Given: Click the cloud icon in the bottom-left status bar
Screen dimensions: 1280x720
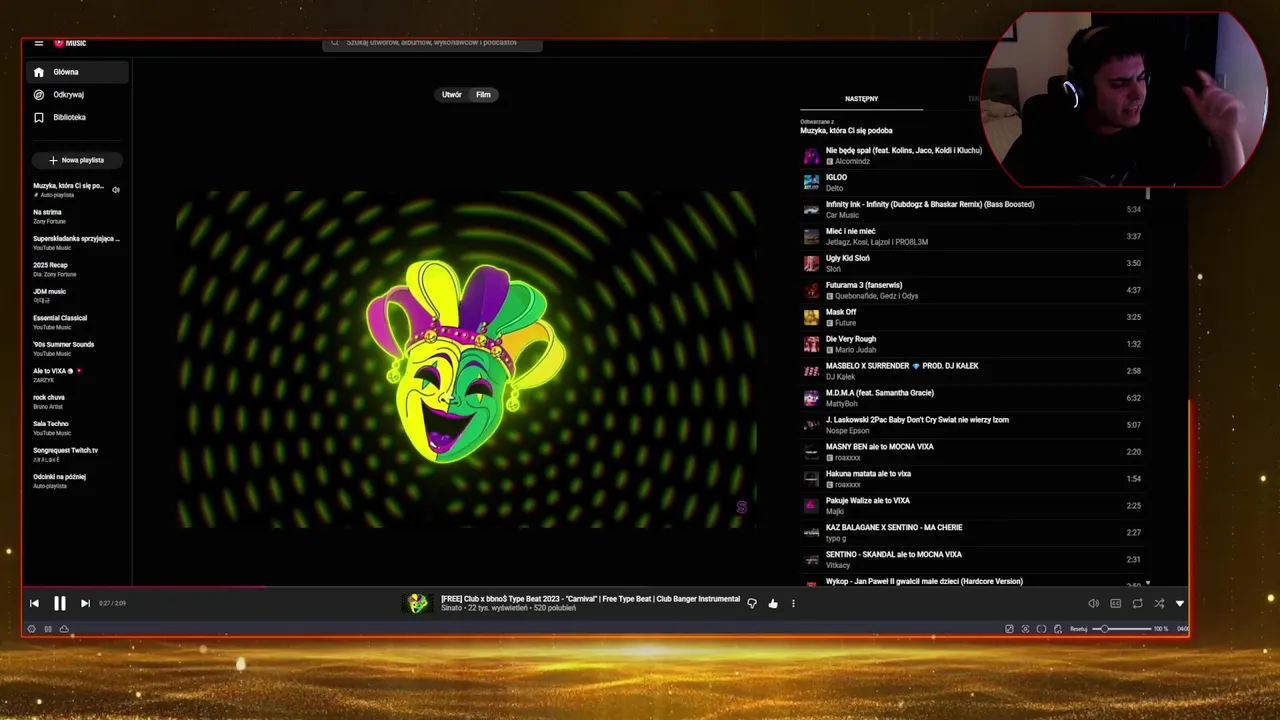Looking at the screenshot, I should pos(64,629).
